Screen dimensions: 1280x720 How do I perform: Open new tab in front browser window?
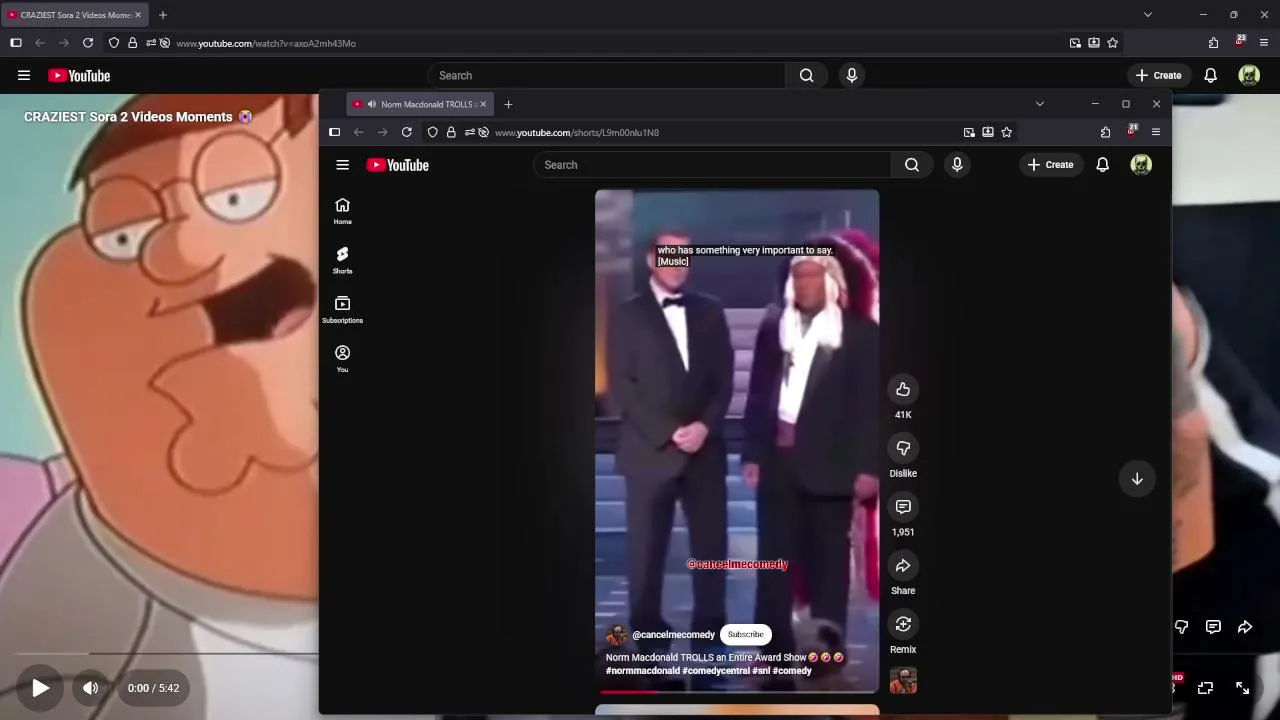coord(508,104)
